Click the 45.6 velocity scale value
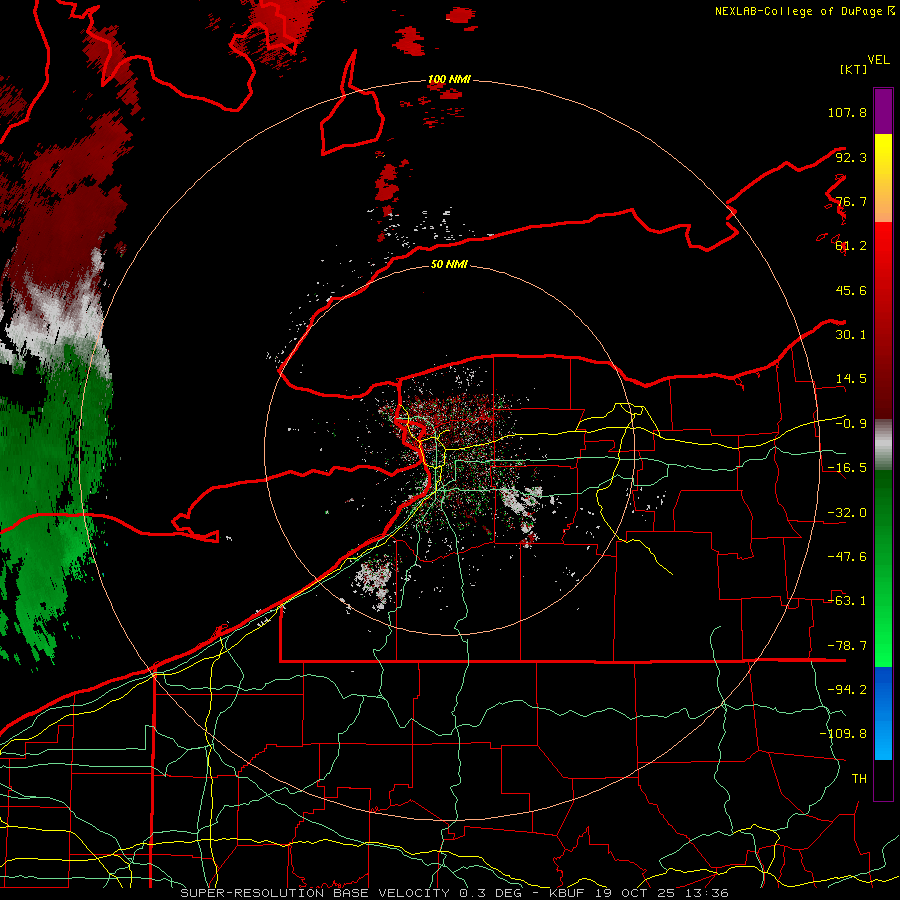900x900 pixels. click(x=851, y=290)
